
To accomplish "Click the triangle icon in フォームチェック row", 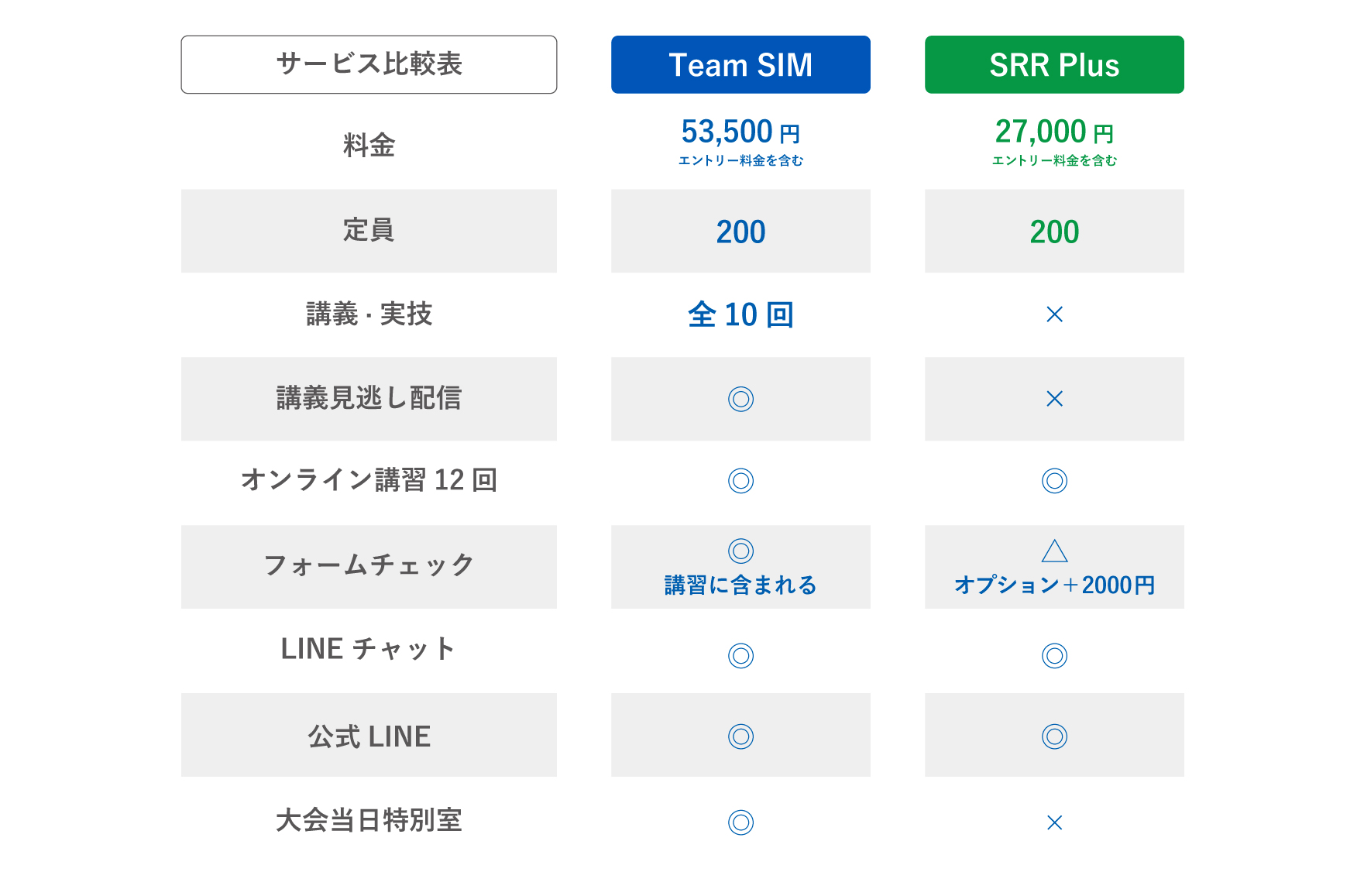I will (x=1054, y=551).
